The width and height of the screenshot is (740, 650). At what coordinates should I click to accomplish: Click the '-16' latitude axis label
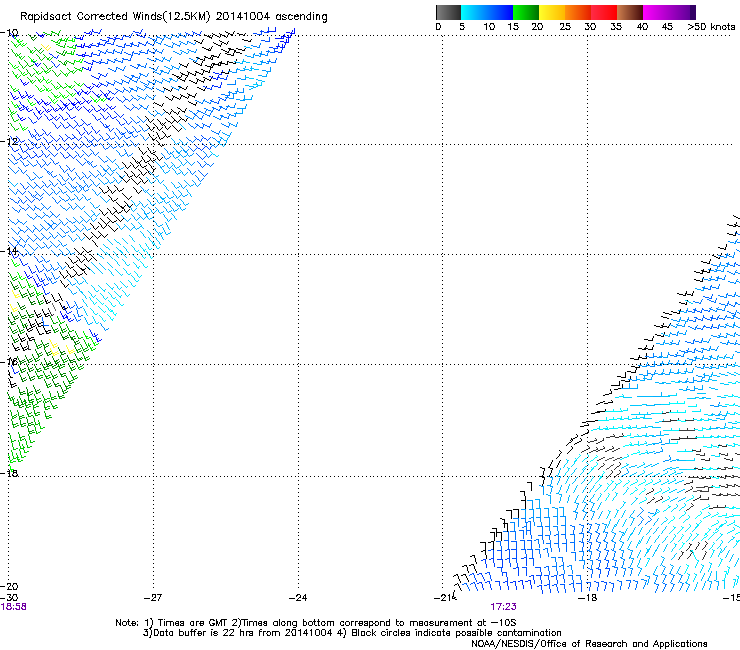click(x=9, y=361)
